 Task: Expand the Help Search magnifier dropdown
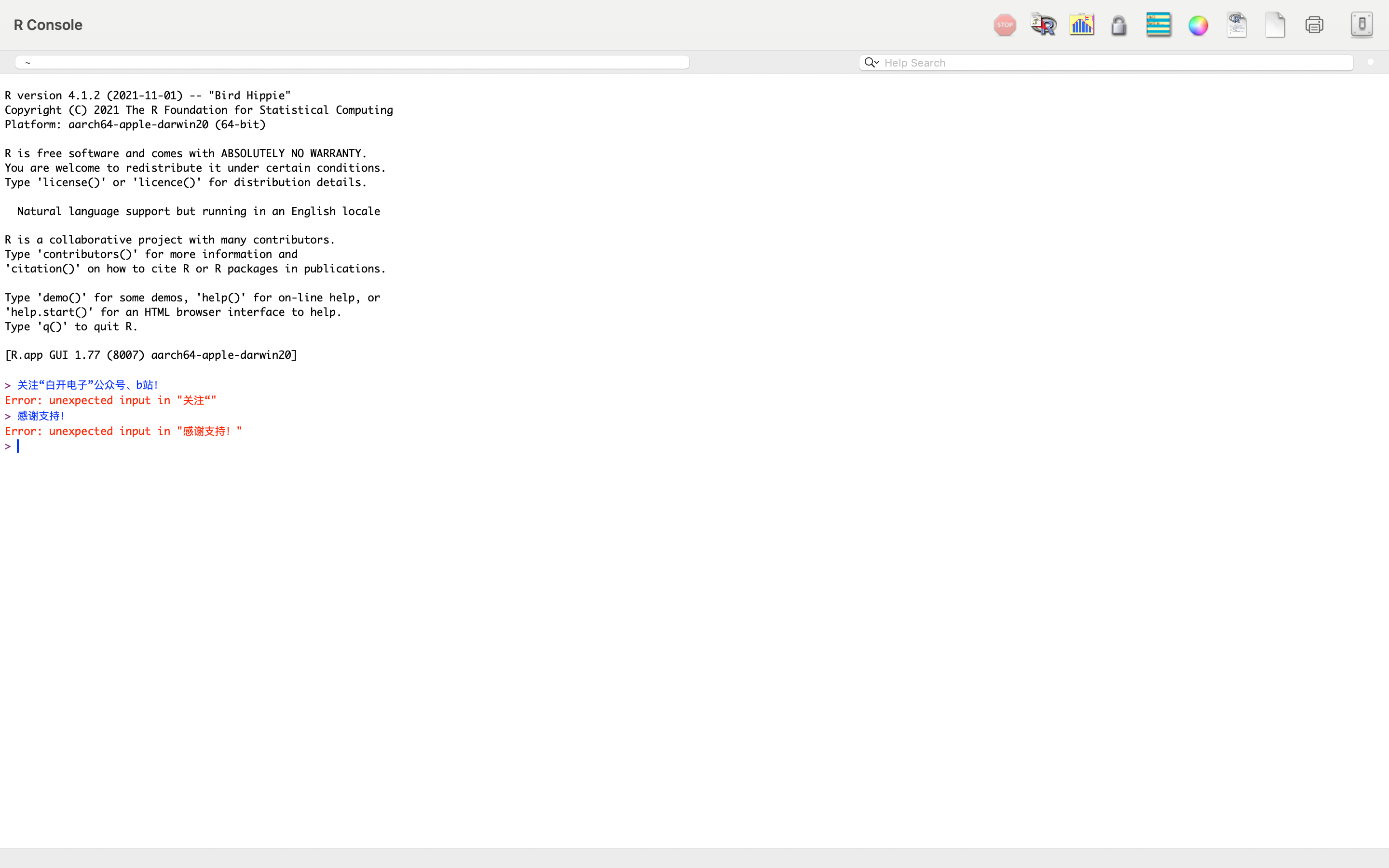pos(872,63)
